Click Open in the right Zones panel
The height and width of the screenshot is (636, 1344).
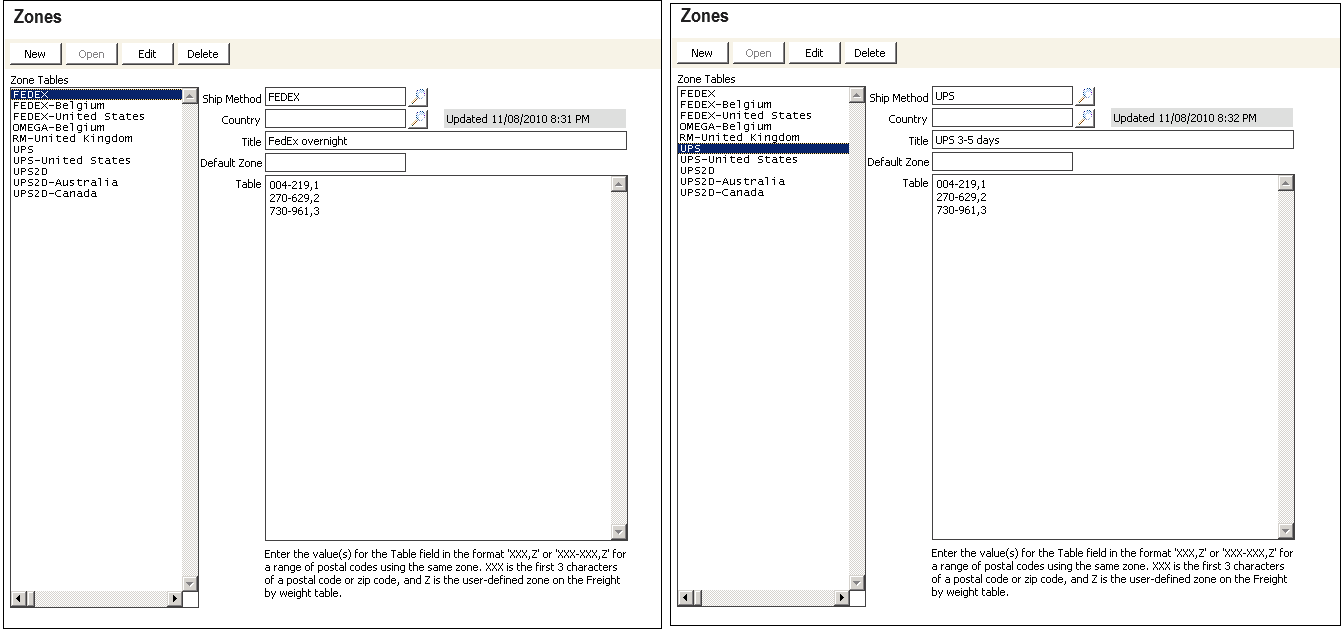point(758,53)
